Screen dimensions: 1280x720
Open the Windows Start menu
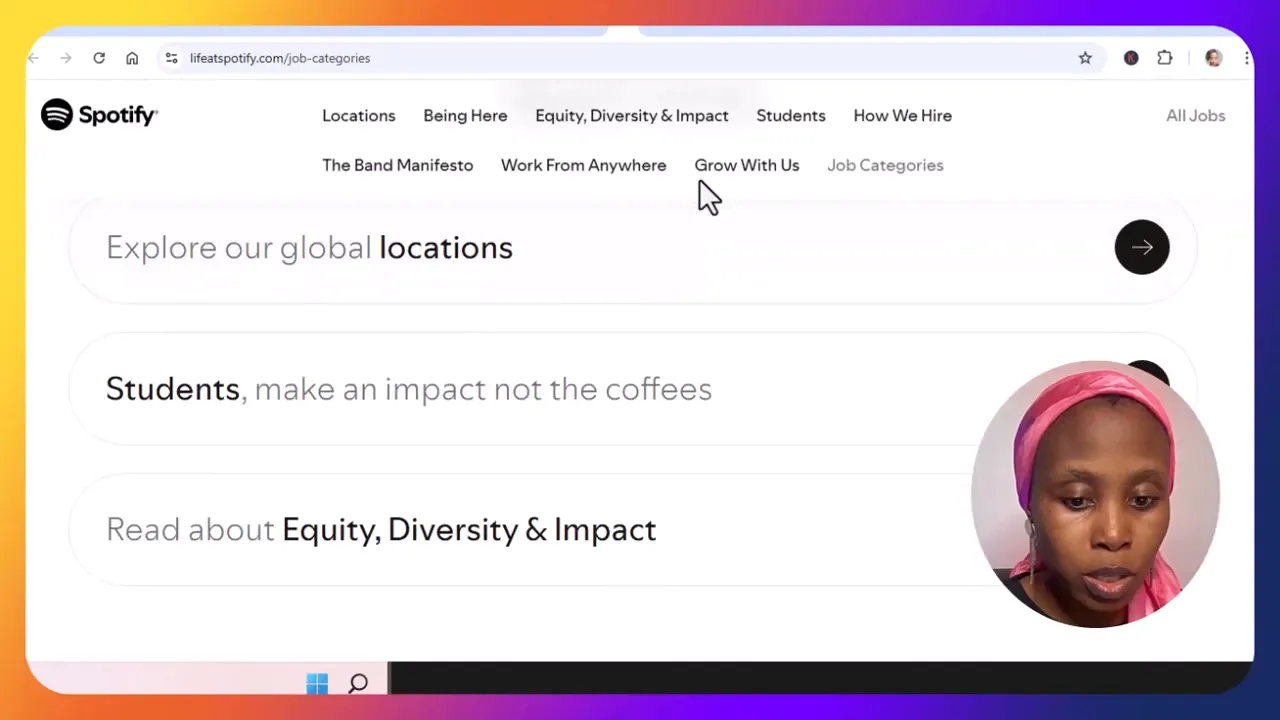tap(317, 683)
